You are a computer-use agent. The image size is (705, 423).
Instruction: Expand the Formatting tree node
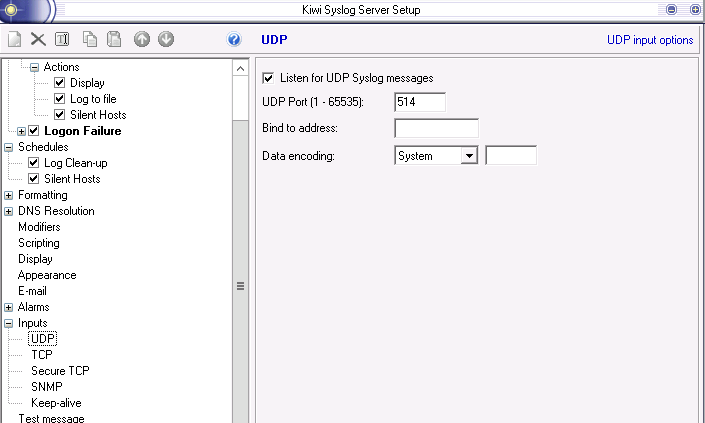click(9, 196)
